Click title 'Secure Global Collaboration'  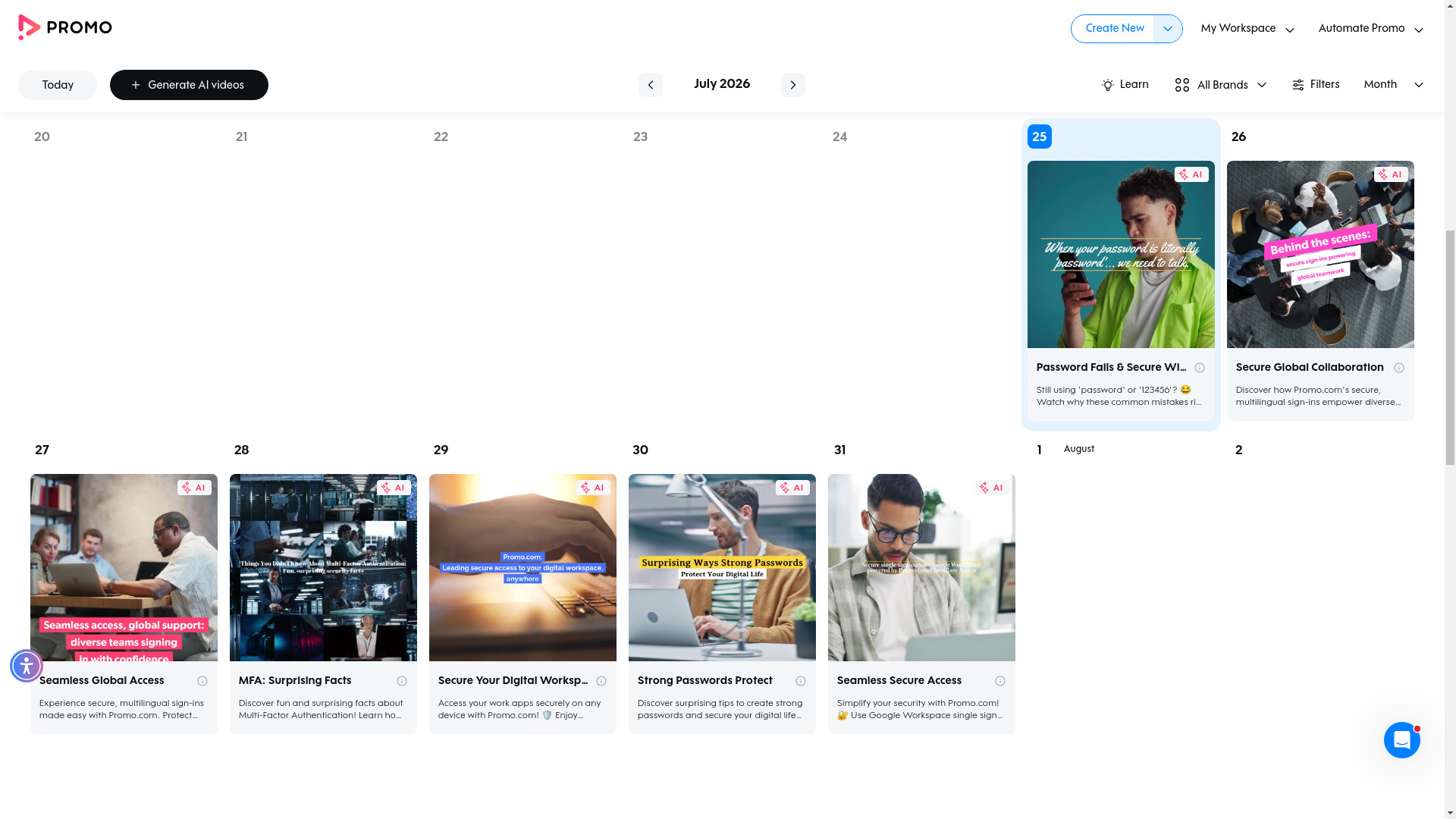1310,368
